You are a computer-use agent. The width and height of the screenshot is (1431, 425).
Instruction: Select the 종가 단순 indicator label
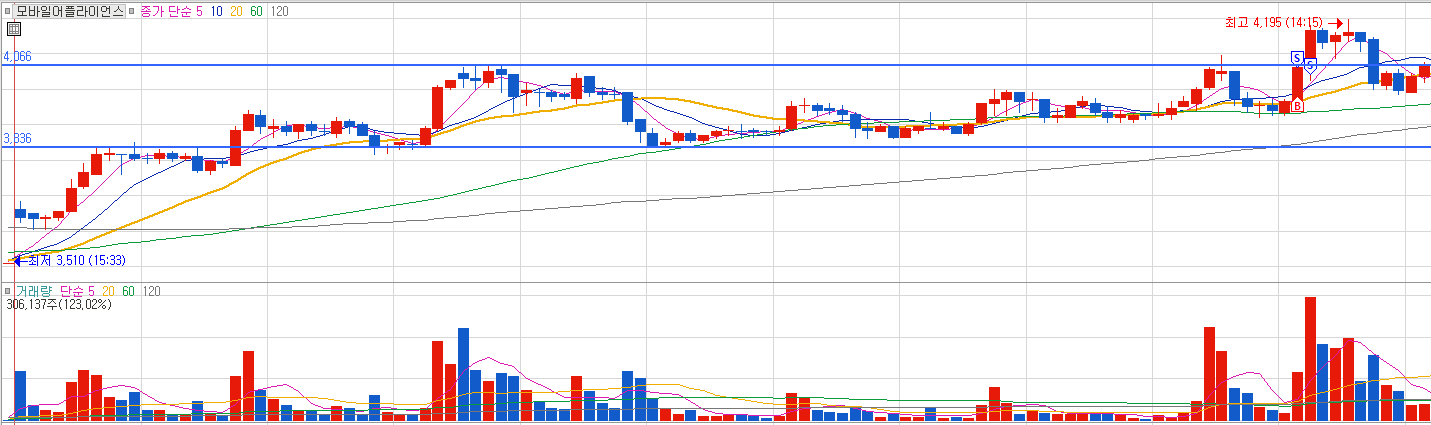pos(165,10)
